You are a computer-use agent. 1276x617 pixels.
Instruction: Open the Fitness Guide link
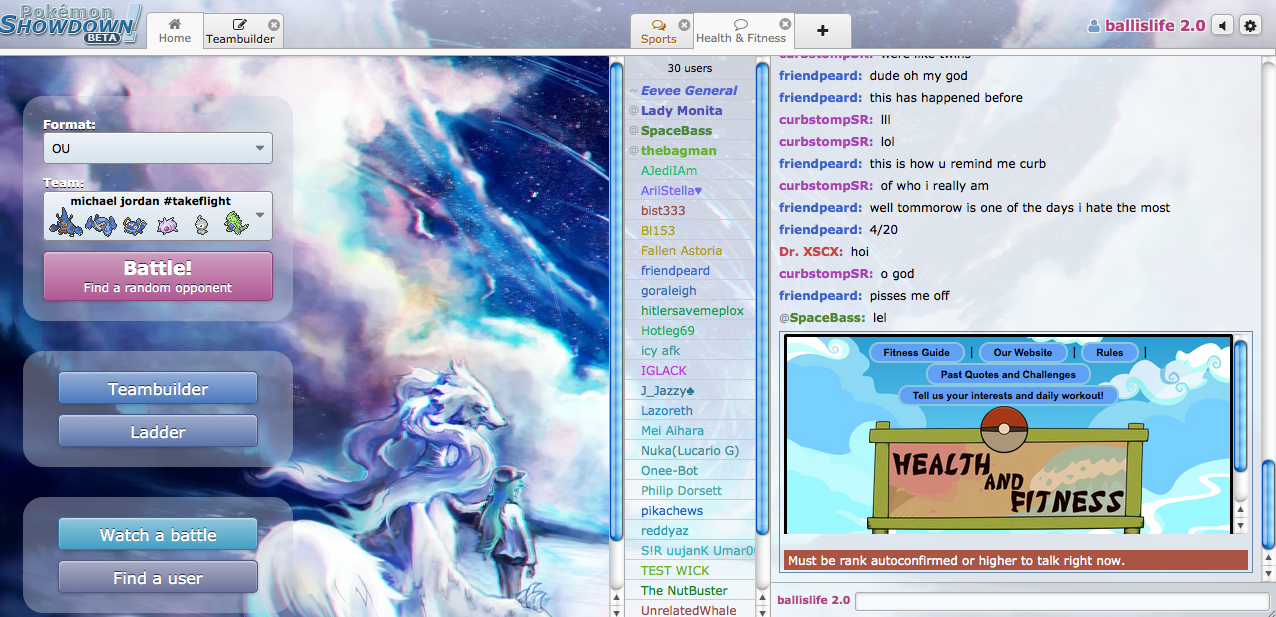pyautogui.click(x=917, y=352)
